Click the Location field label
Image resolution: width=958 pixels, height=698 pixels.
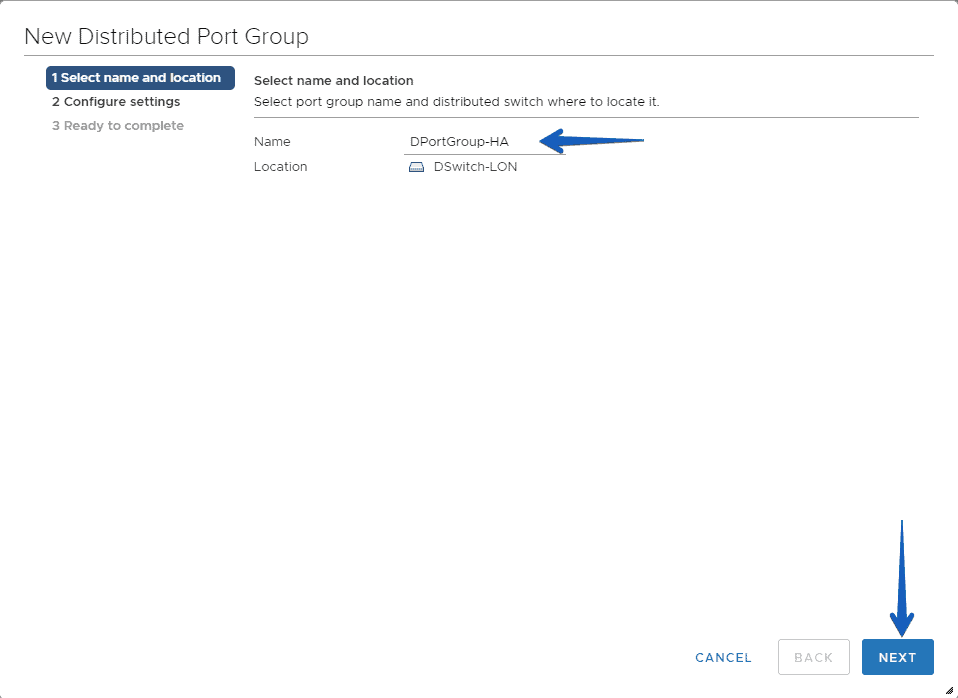(x=280, y=166)
